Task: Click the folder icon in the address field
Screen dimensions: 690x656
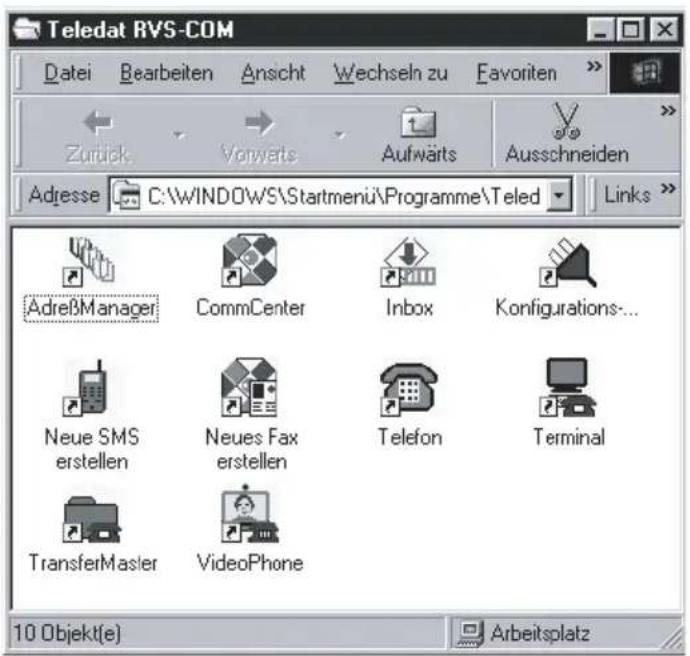Action: 126,194
